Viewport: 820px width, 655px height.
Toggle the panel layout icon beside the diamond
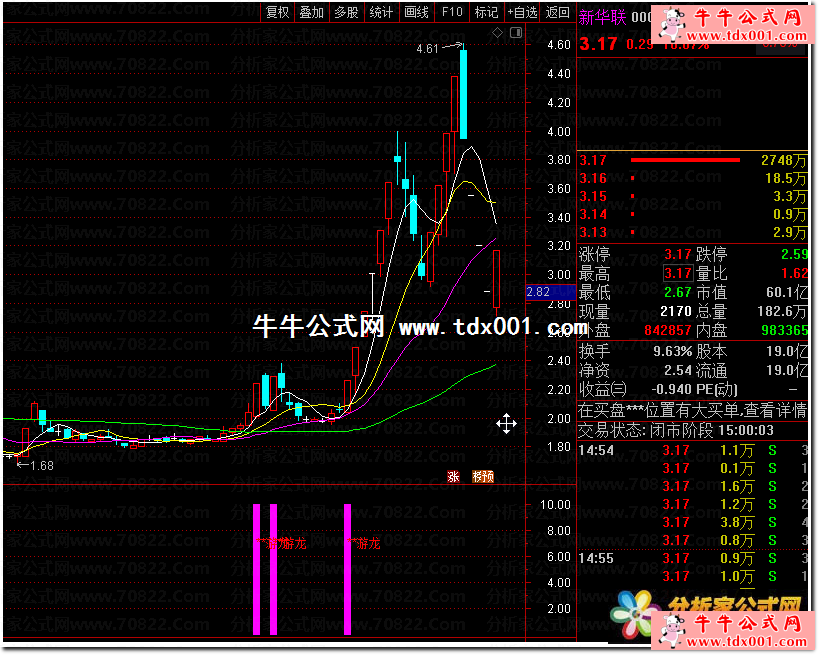(x=518, y=32)
